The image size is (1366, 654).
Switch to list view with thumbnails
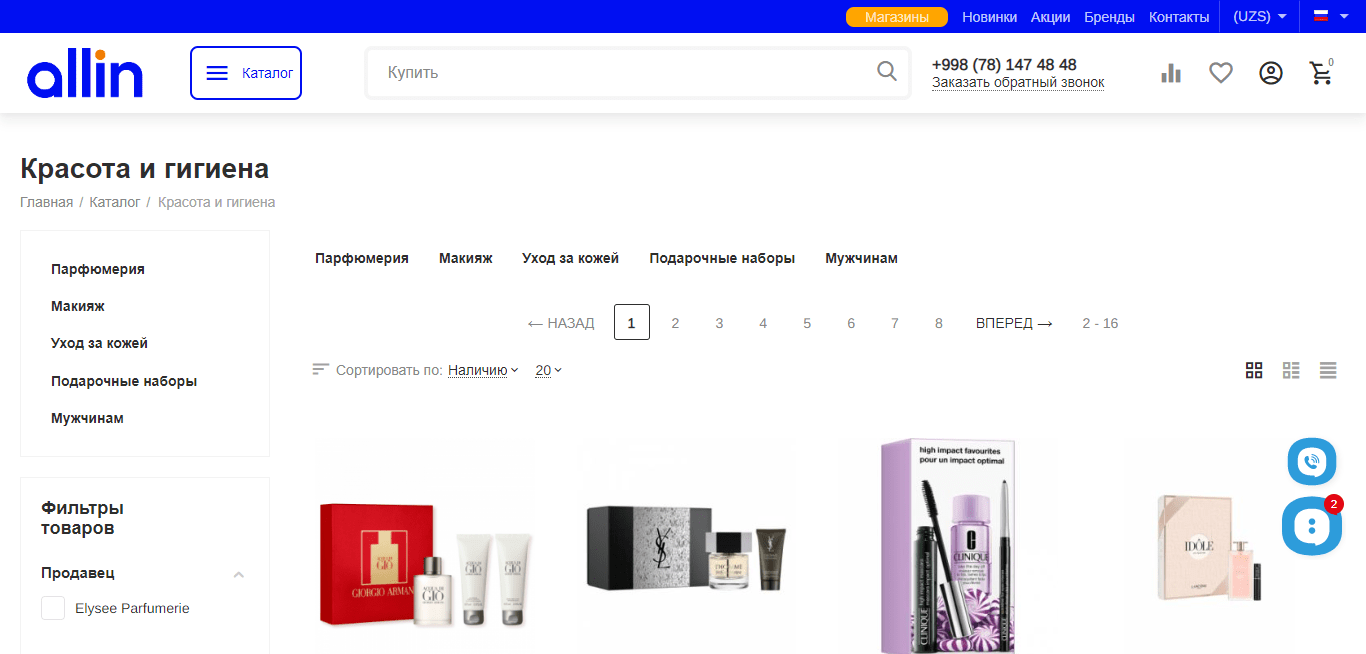1291,370
